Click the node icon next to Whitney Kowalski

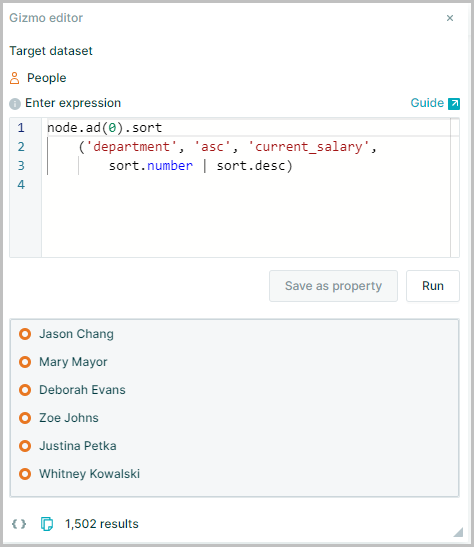point(25,474)
